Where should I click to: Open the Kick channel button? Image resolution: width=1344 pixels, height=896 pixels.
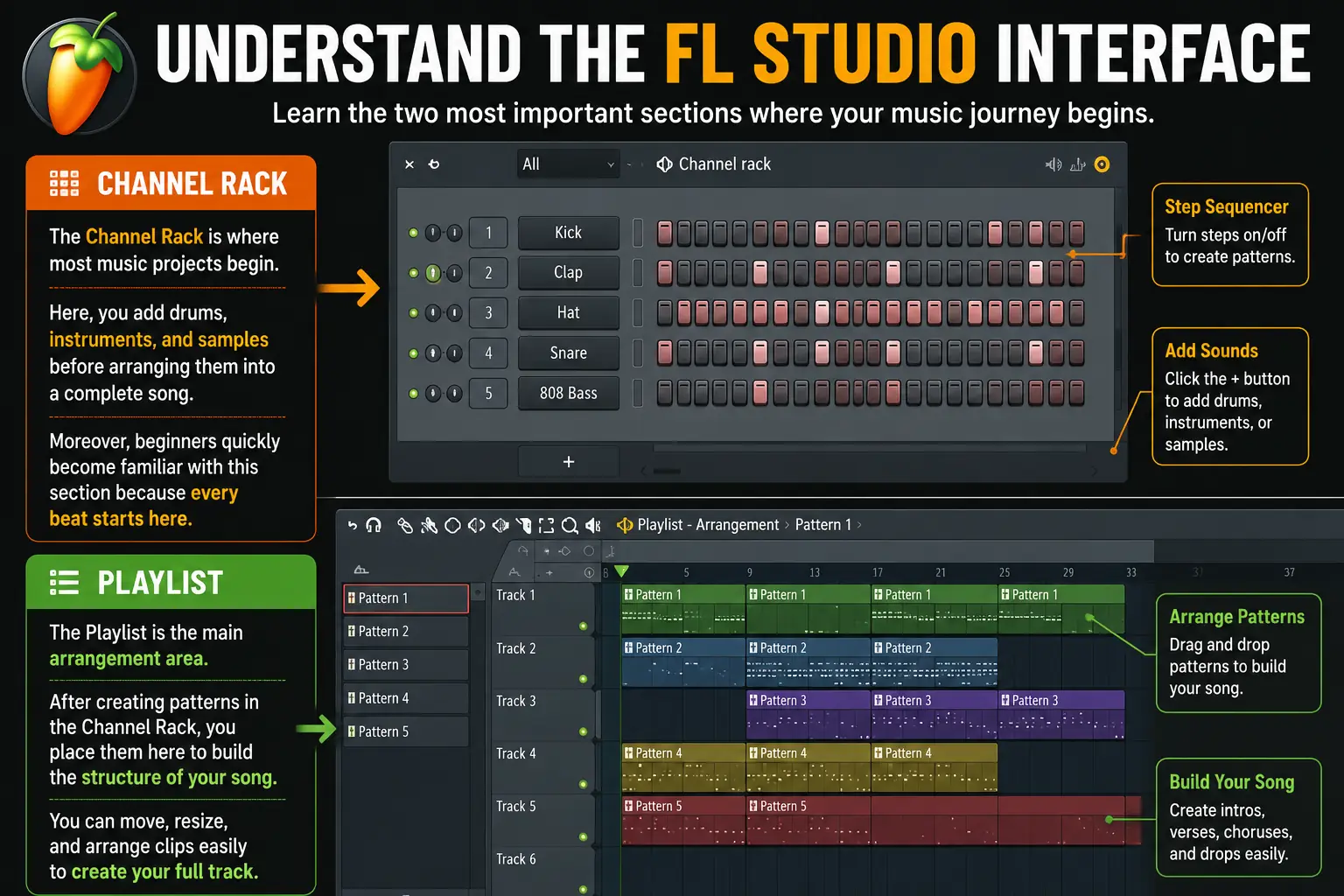[569, 233]
